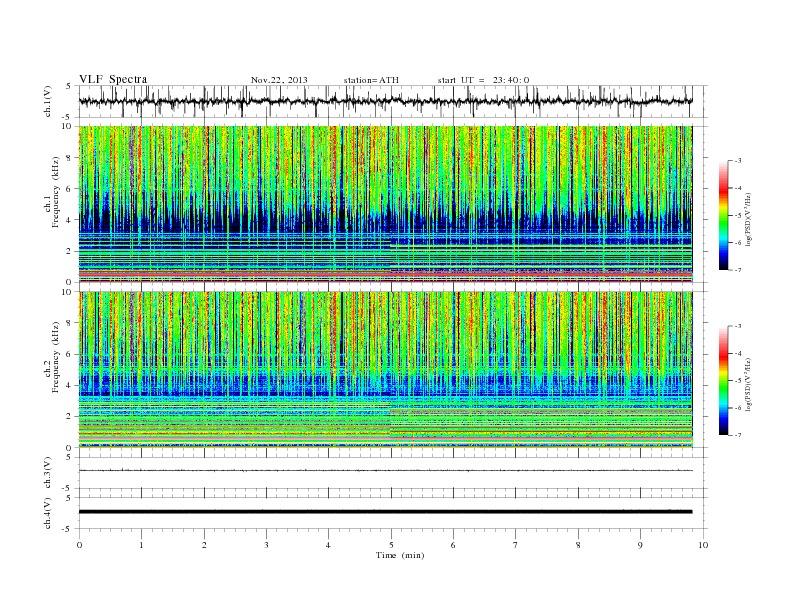The image size is (792, 612).
Task: Click the "-7" tick on ch.1 colorbar
Action: click(x=737, y=270)
